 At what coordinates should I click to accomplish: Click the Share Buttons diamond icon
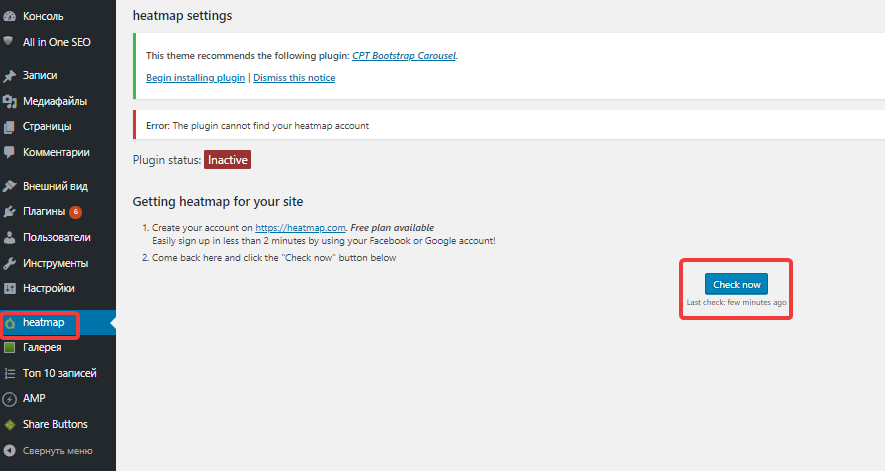click(x=9, y=425)
